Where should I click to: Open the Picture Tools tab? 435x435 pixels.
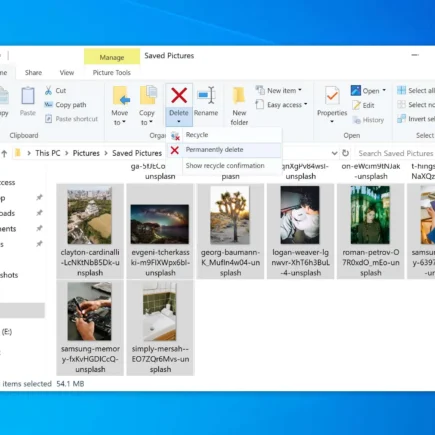[112, 73]
